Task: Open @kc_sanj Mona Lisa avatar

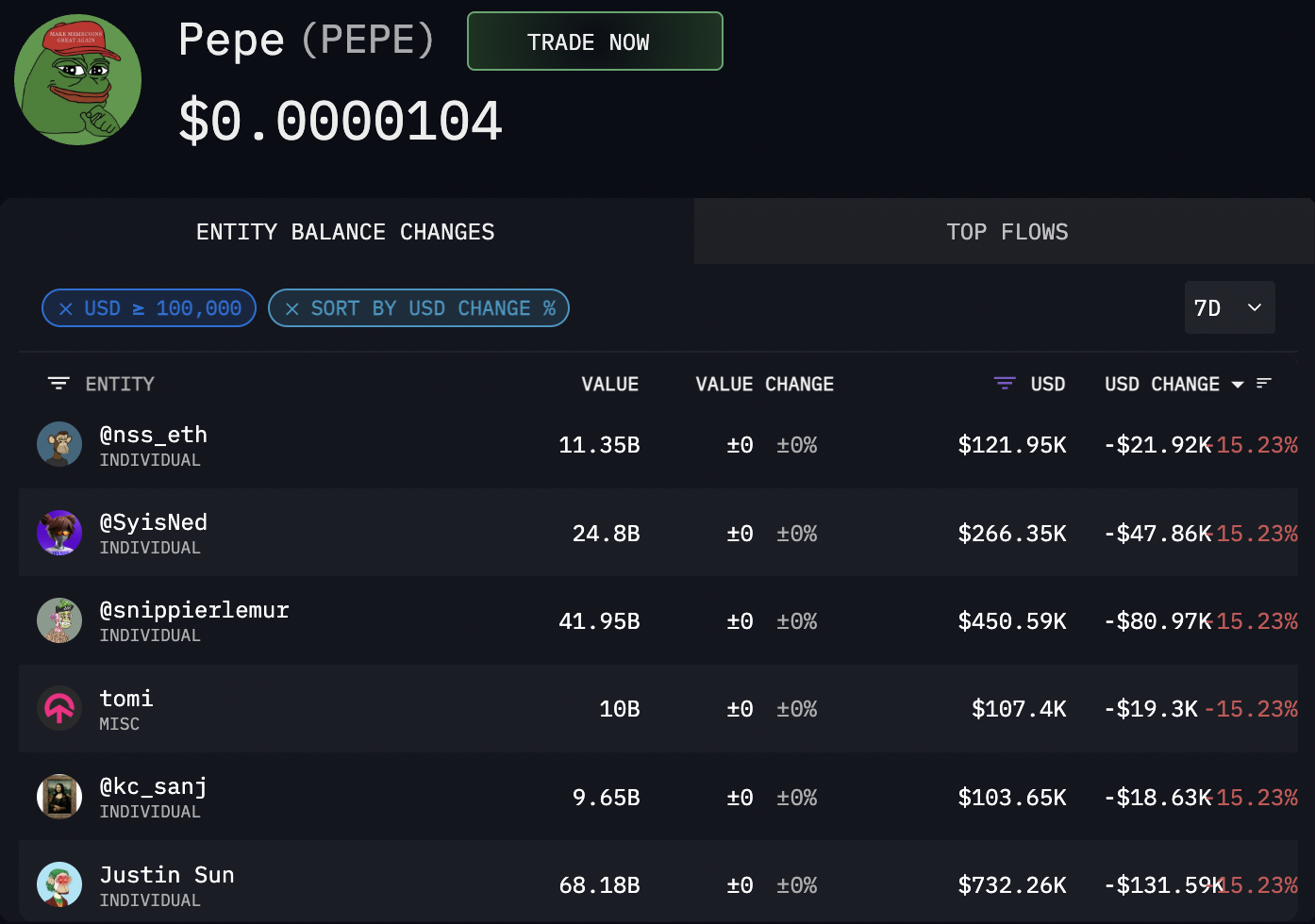Action: pyautogui.click(x=59, y=797)
